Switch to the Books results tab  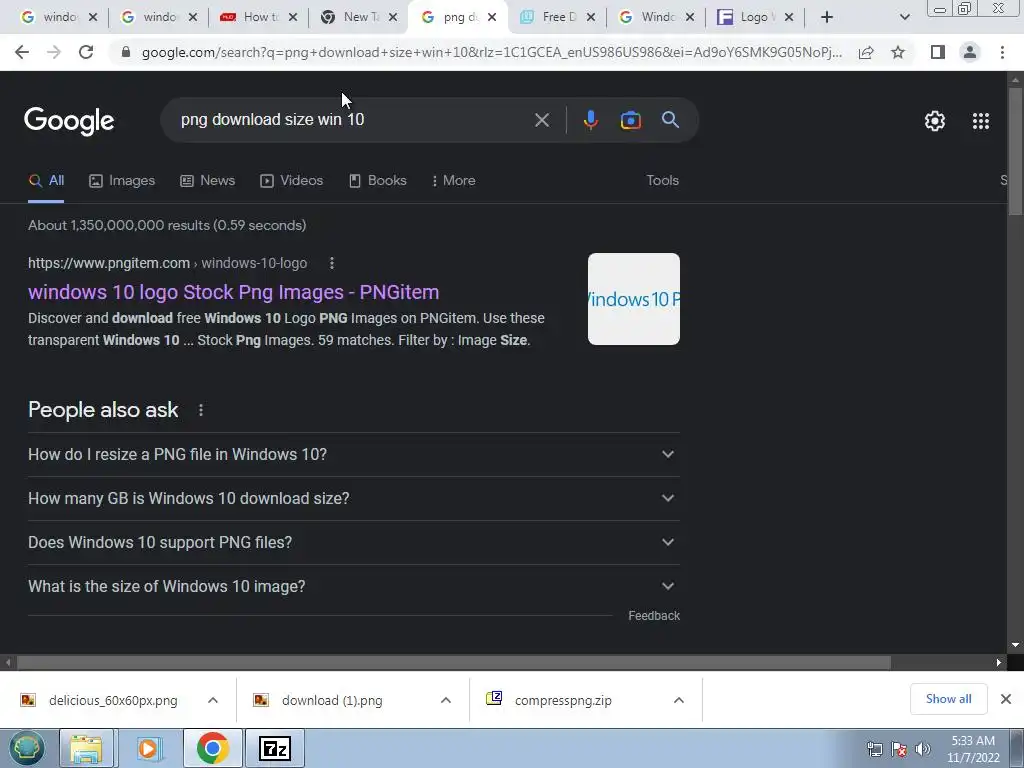coord(377,180)
